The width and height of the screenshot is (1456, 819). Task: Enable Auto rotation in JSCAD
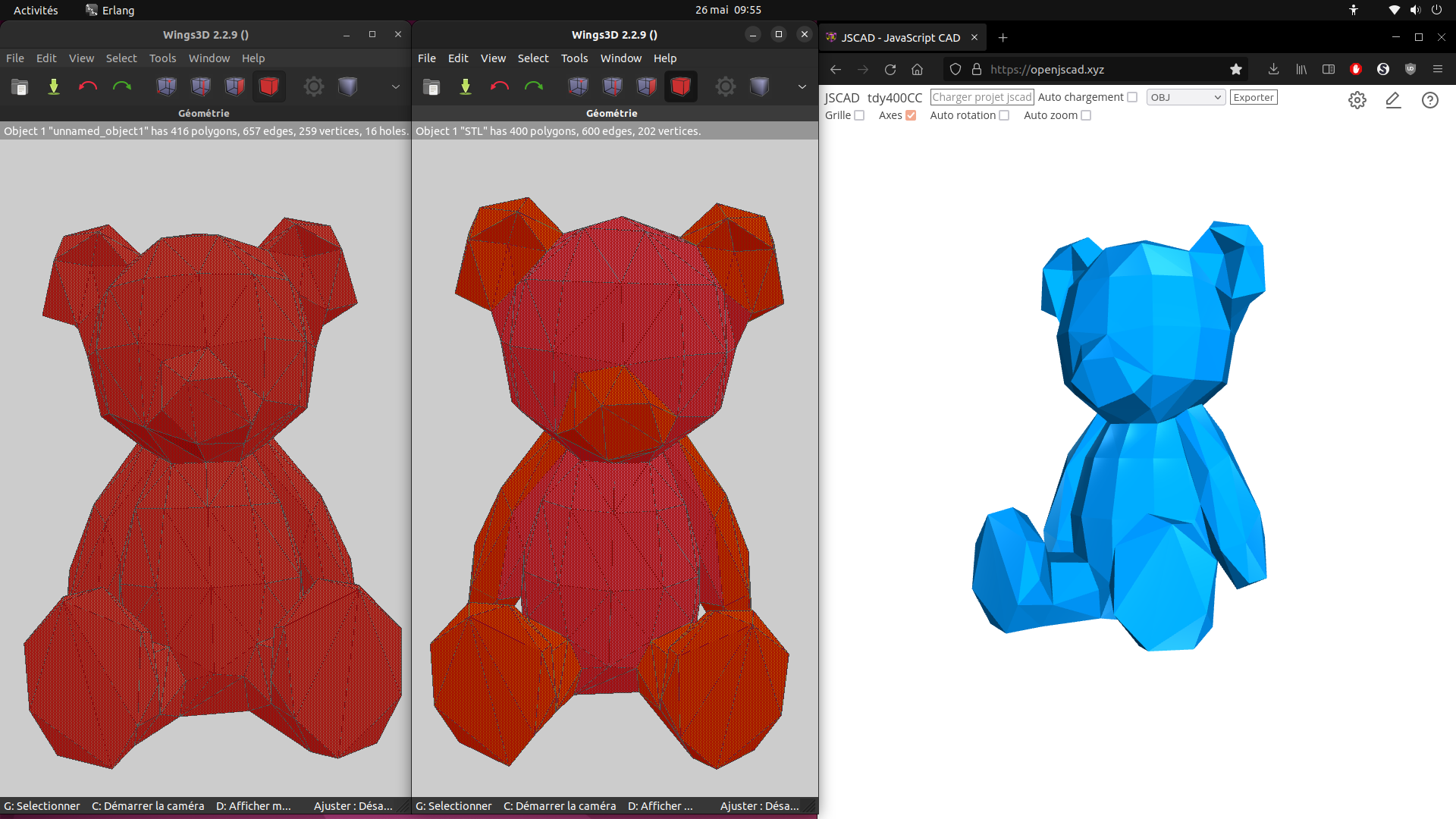(x=1004, y=115)
